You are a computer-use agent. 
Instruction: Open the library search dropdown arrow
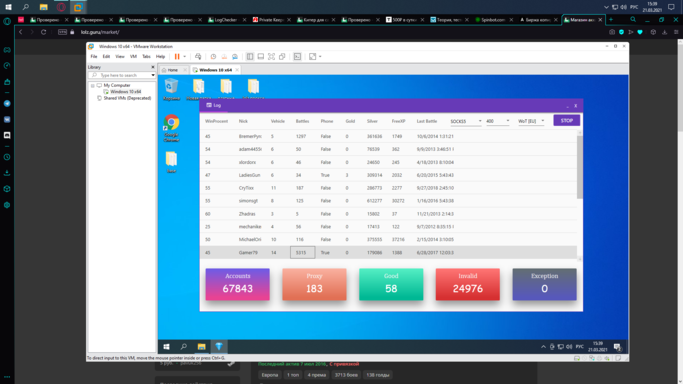[x=153, y=75]
